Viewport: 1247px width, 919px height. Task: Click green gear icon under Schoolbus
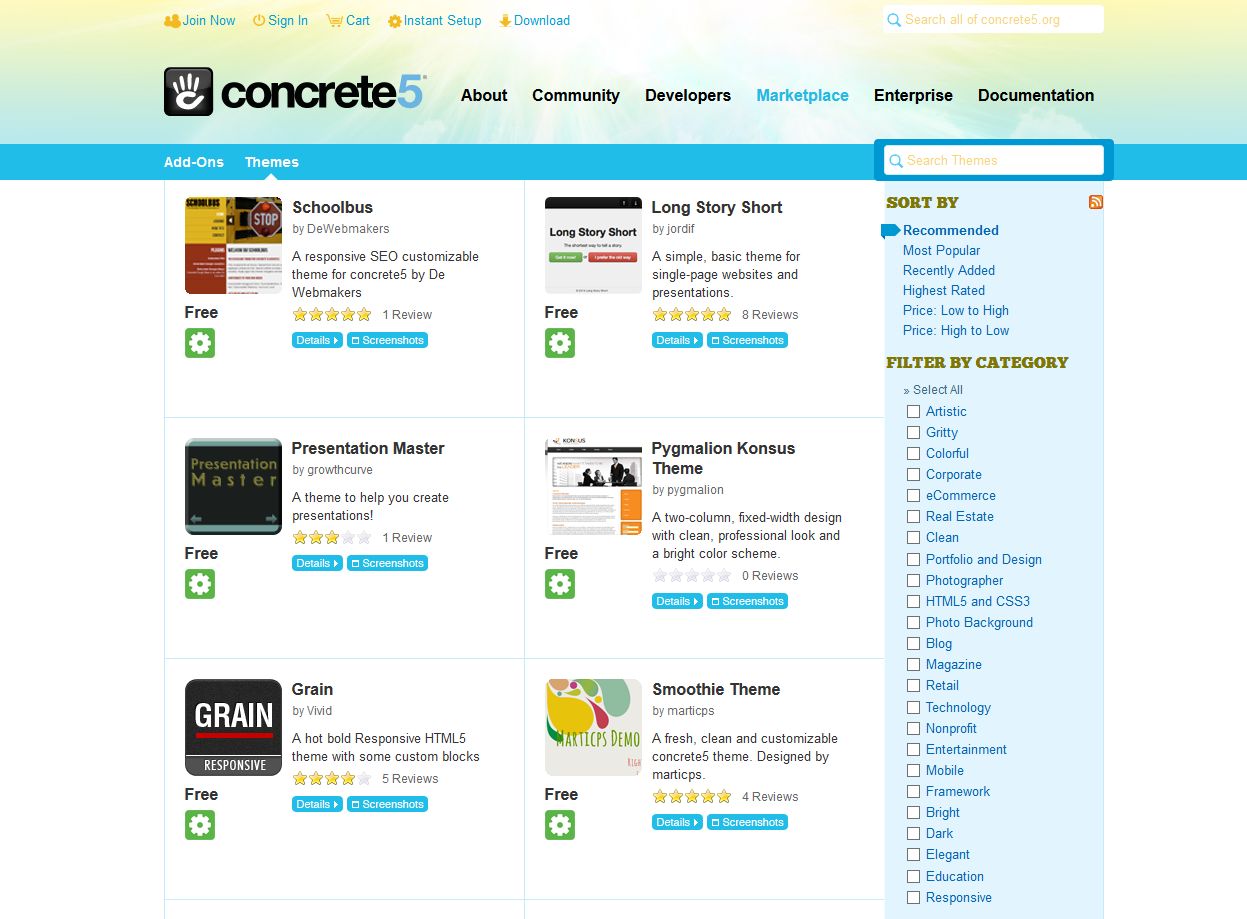tap(200, 343)
